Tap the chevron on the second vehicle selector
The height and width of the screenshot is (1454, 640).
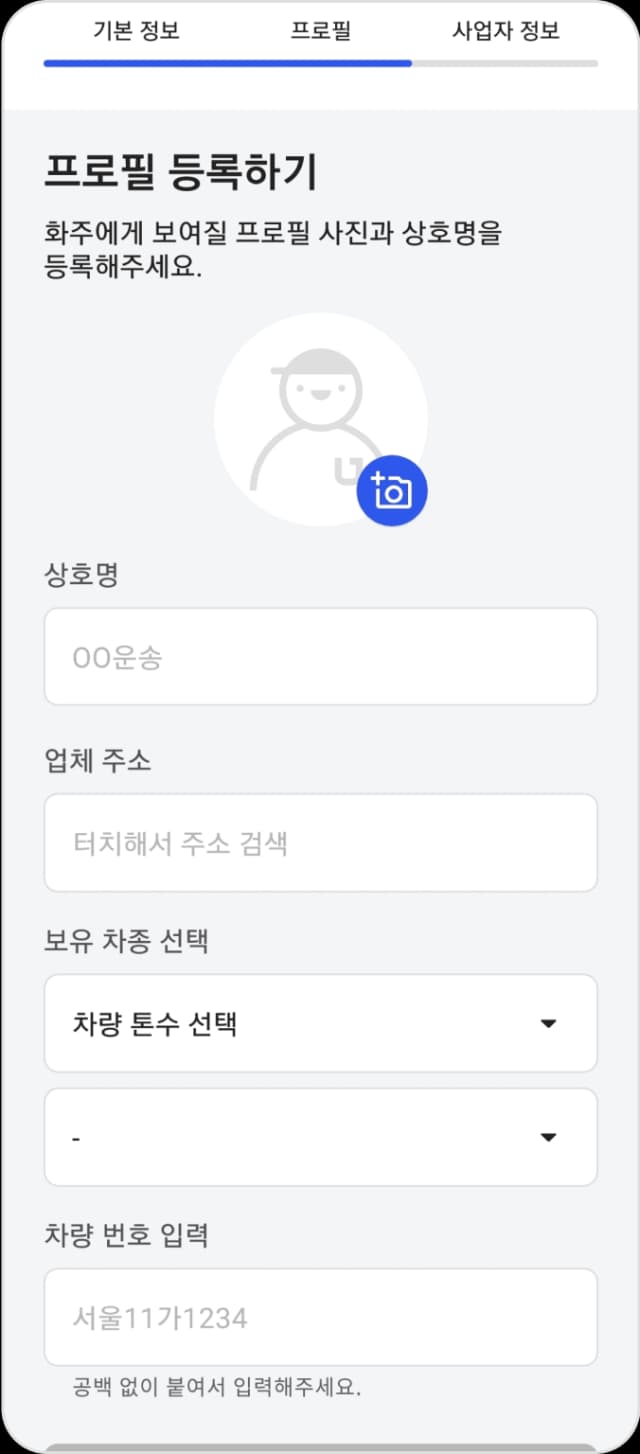pyautogui.click(x=549, y=1137)
